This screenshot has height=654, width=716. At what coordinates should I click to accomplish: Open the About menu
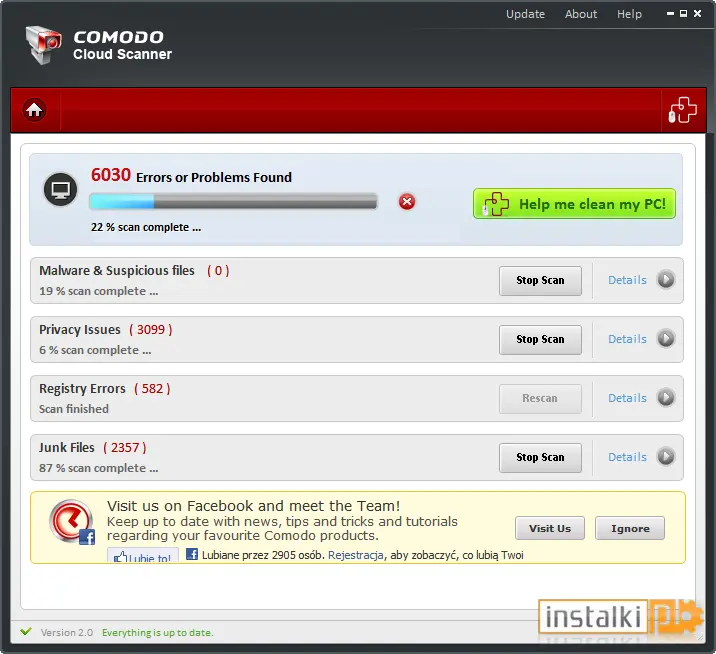[x=581, y=14]
